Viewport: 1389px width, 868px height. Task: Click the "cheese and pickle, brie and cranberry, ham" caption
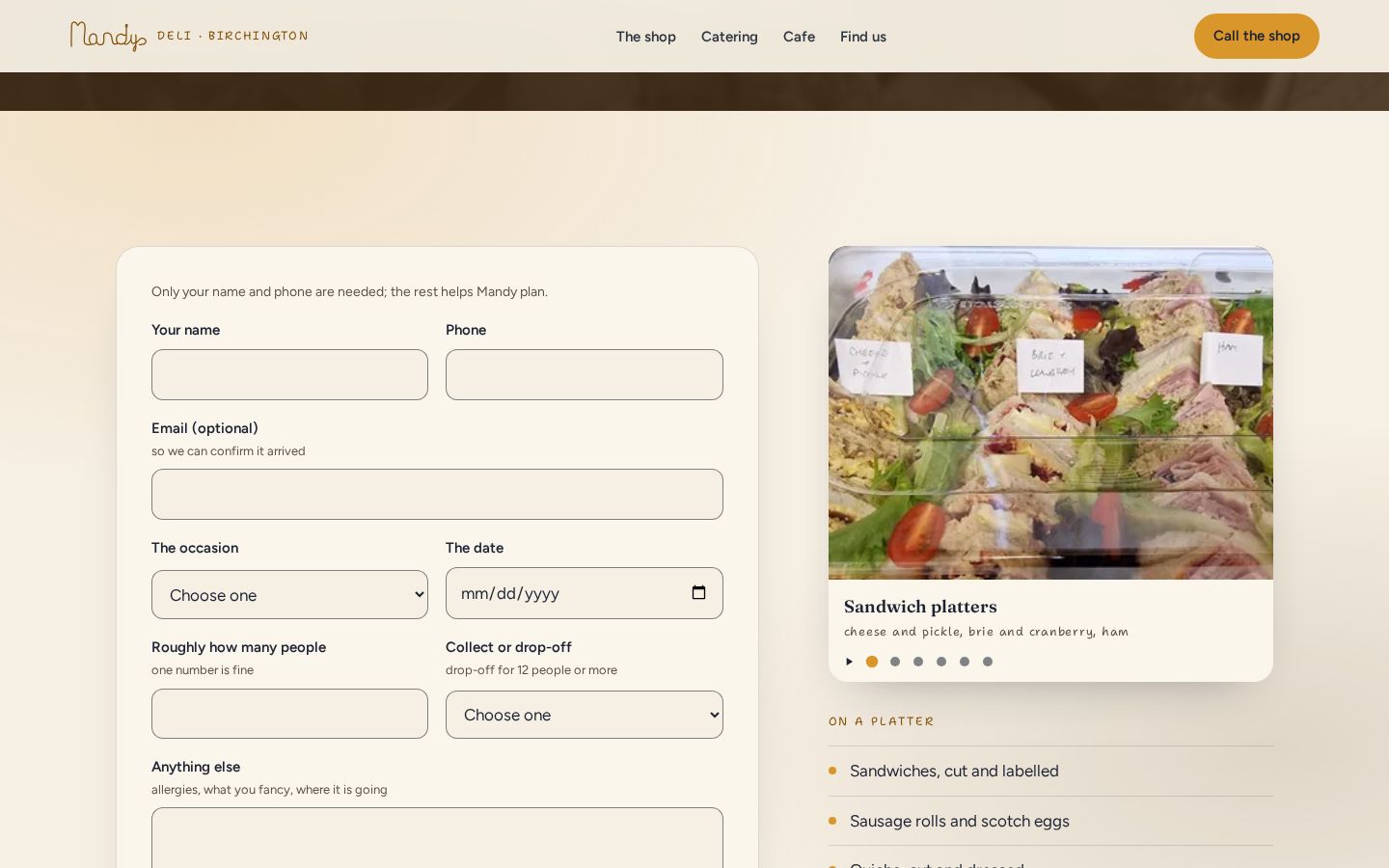point(986,632)
